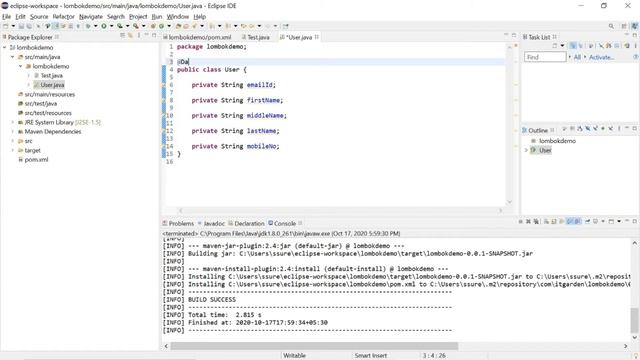640x360 pixels.
Task: Click the console vertical scrollbar down arrow
Action: (x=635, y=338)
